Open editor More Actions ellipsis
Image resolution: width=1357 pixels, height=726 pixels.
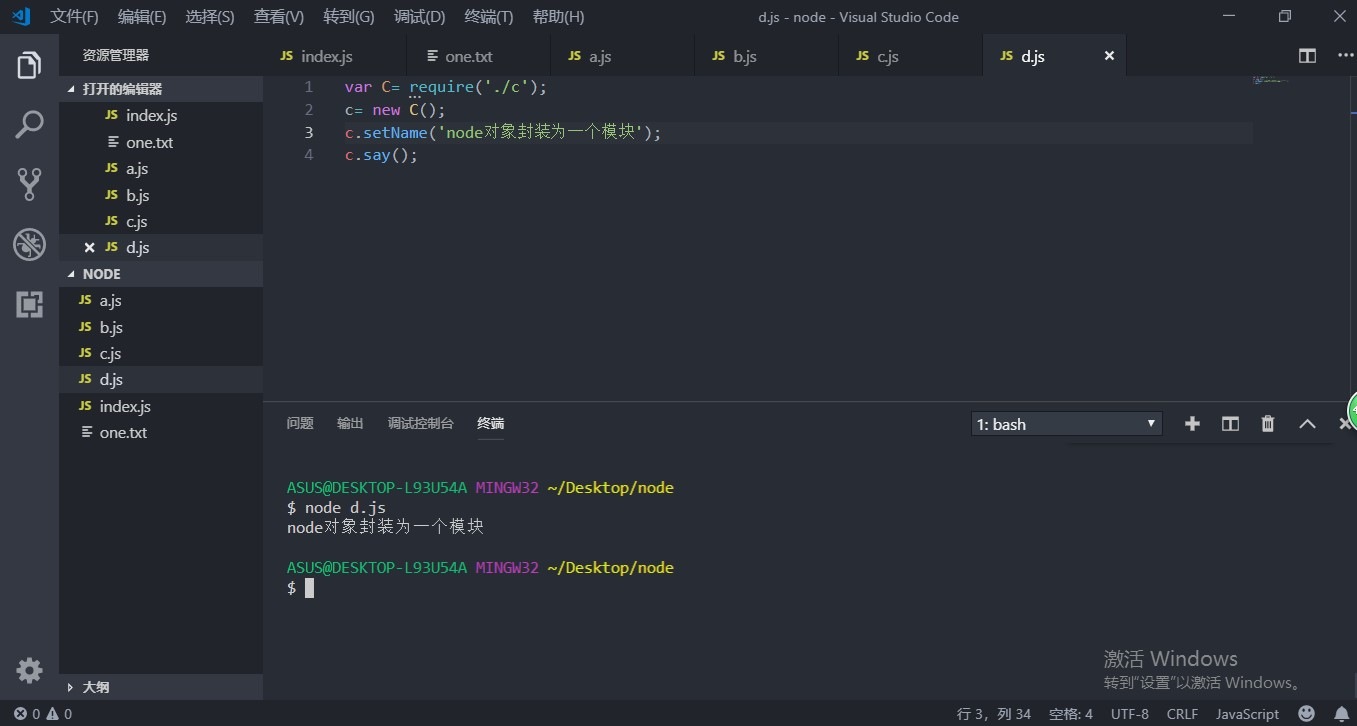1345,56
